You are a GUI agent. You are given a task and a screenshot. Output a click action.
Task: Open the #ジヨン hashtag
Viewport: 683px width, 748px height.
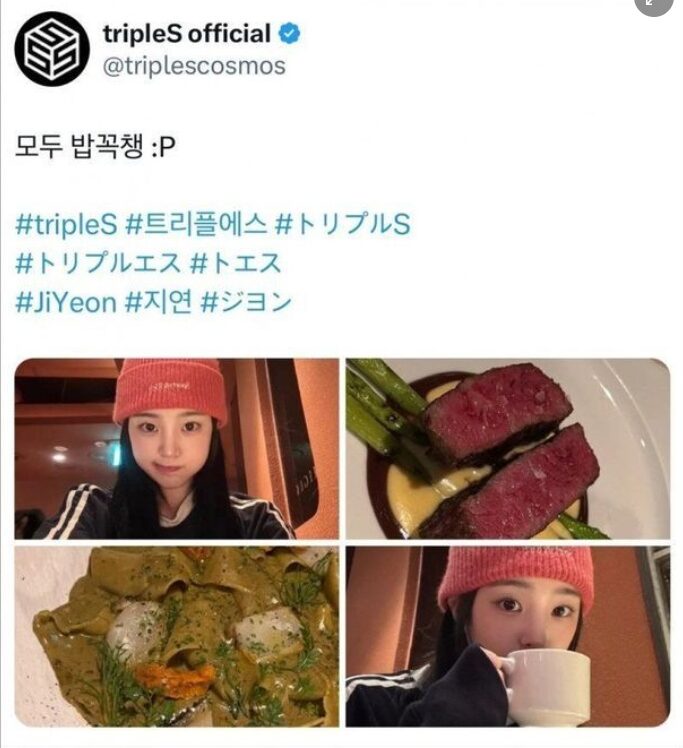pyautogui.click(x=246, y=302)
